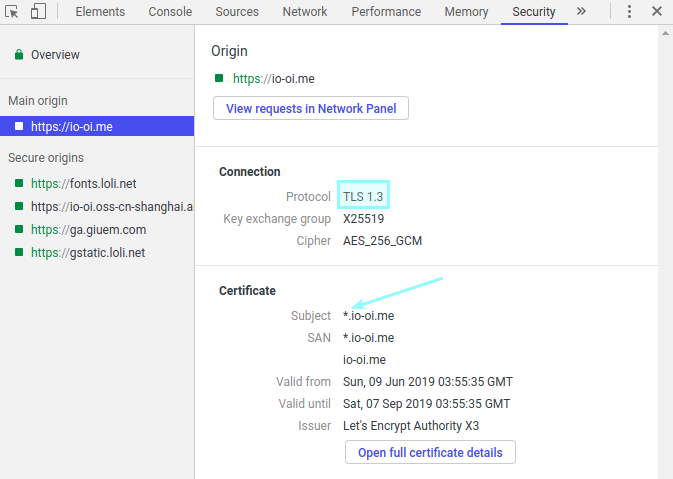Open the DevTools three-dot customize menu
673x479 pixels.
click(629, 12)
